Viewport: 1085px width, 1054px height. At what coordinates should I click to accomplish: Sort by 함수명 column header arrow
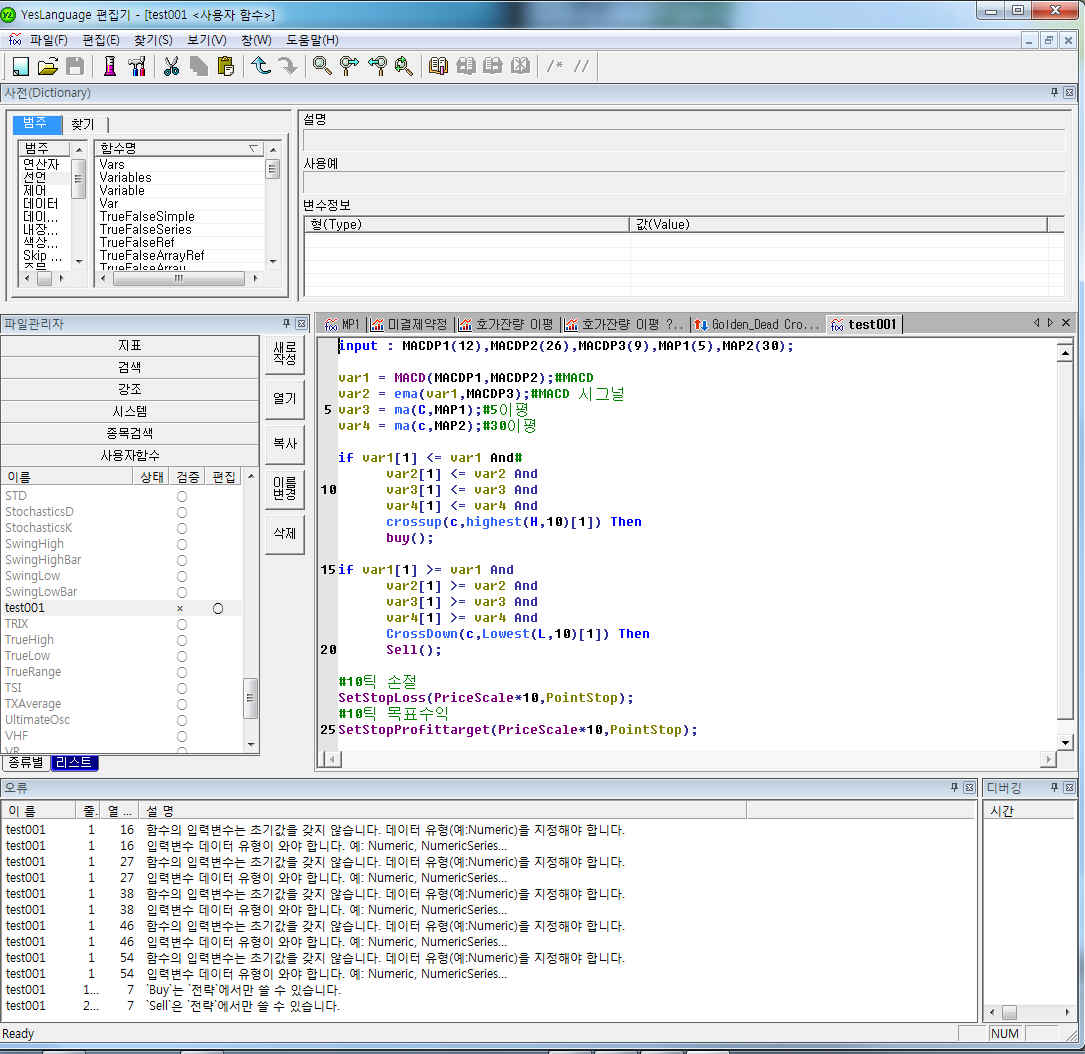coord(254,148)
